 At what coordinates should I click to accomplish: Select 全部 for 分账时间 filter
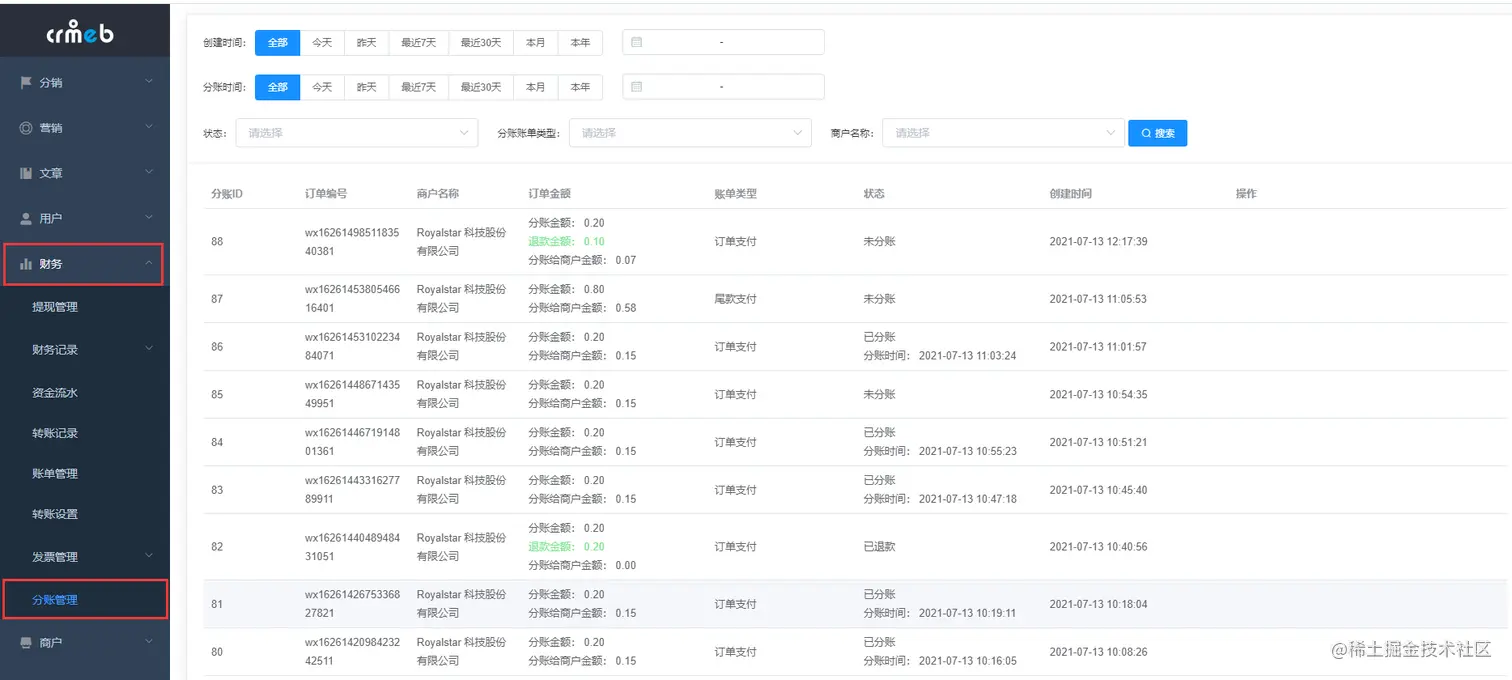pos(277,87)
